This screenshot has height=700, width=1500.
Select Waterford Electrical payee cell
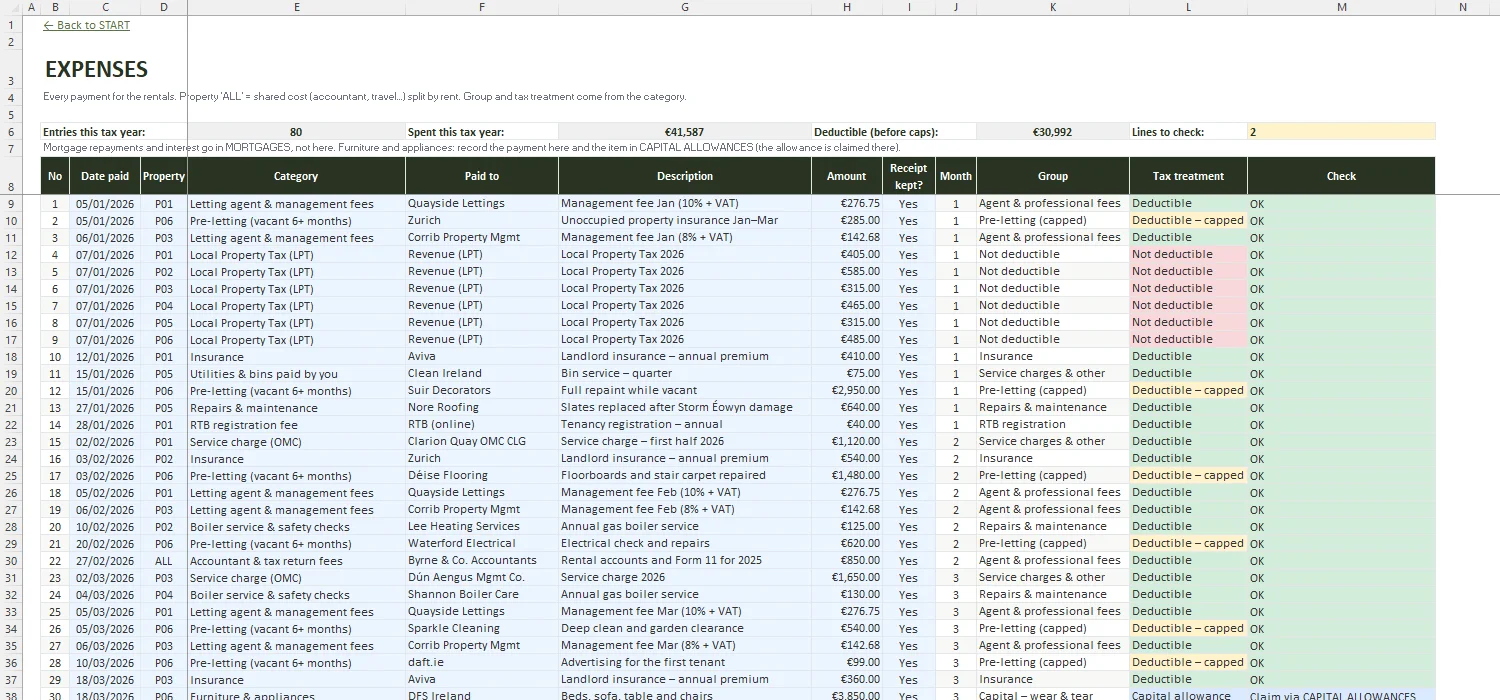click(x=482, y=543)
